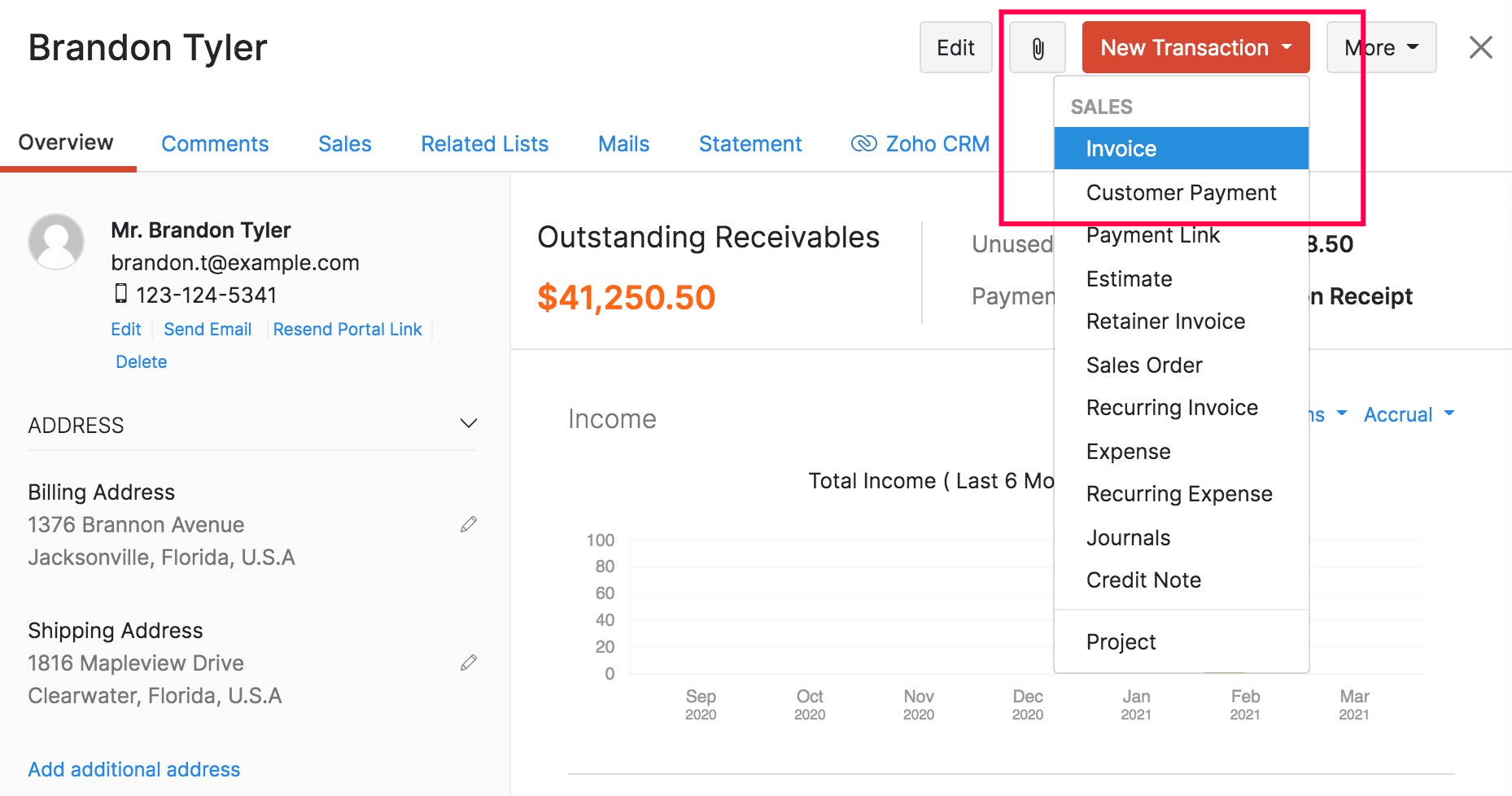Viewport: 1512px width, 796px height.
Task: Open the More dropdown
Action: [1380, 47]
